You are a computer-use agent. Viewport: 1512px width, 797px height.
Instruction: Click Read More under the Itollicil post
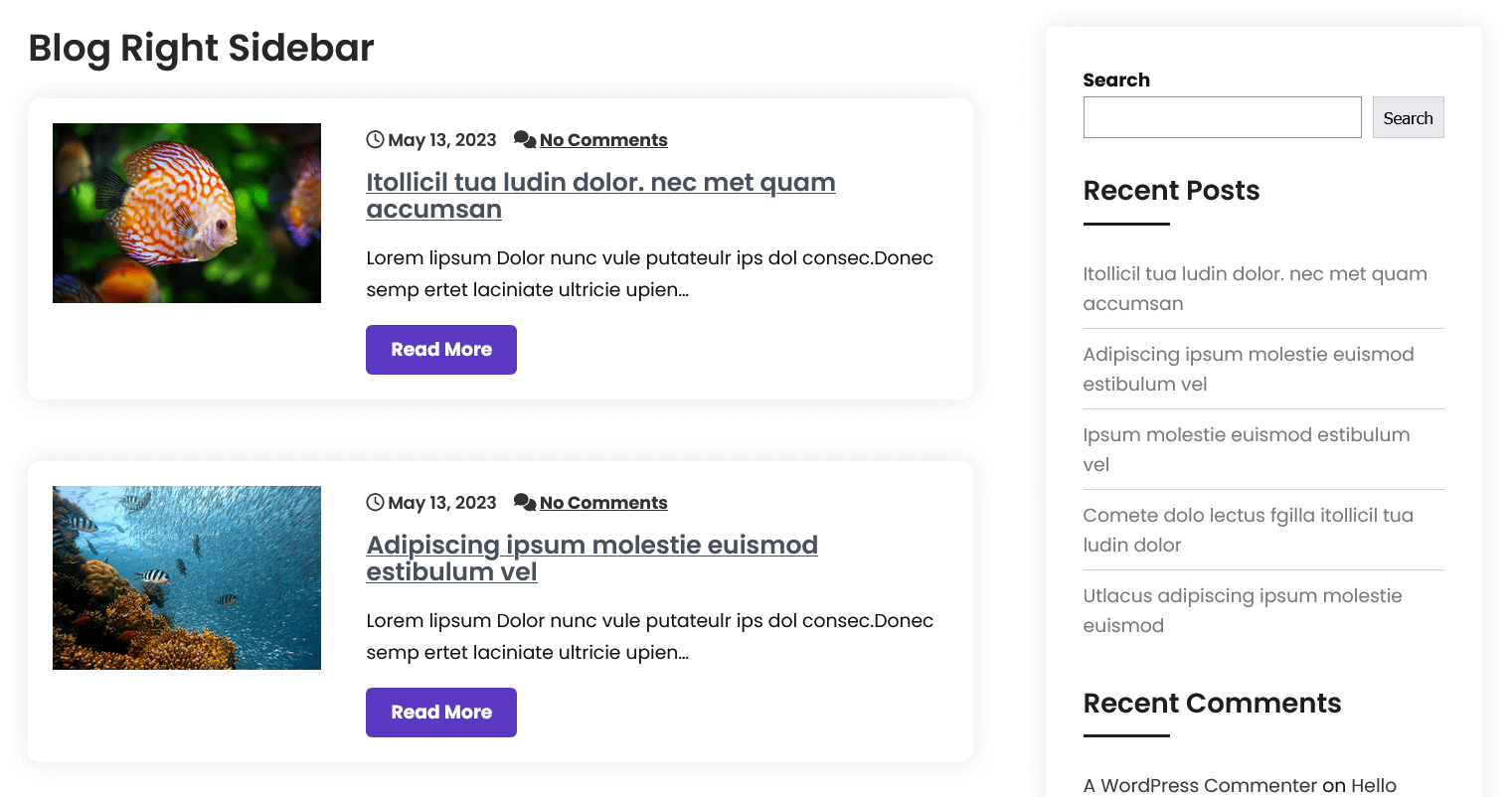click(x=441, y=350)
